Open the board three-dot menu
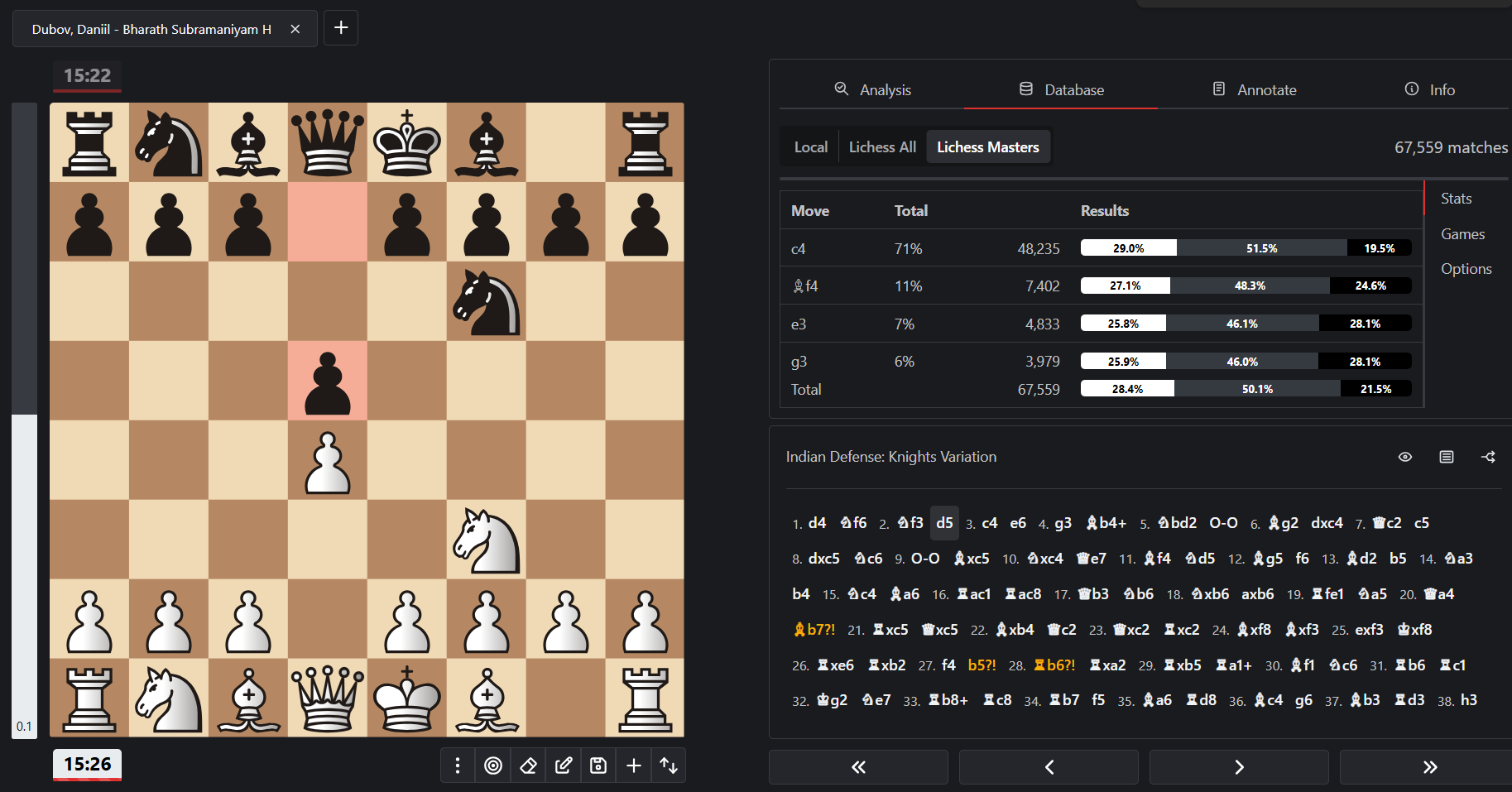This screenshot has height=792, width=1512. coord(458,766)
